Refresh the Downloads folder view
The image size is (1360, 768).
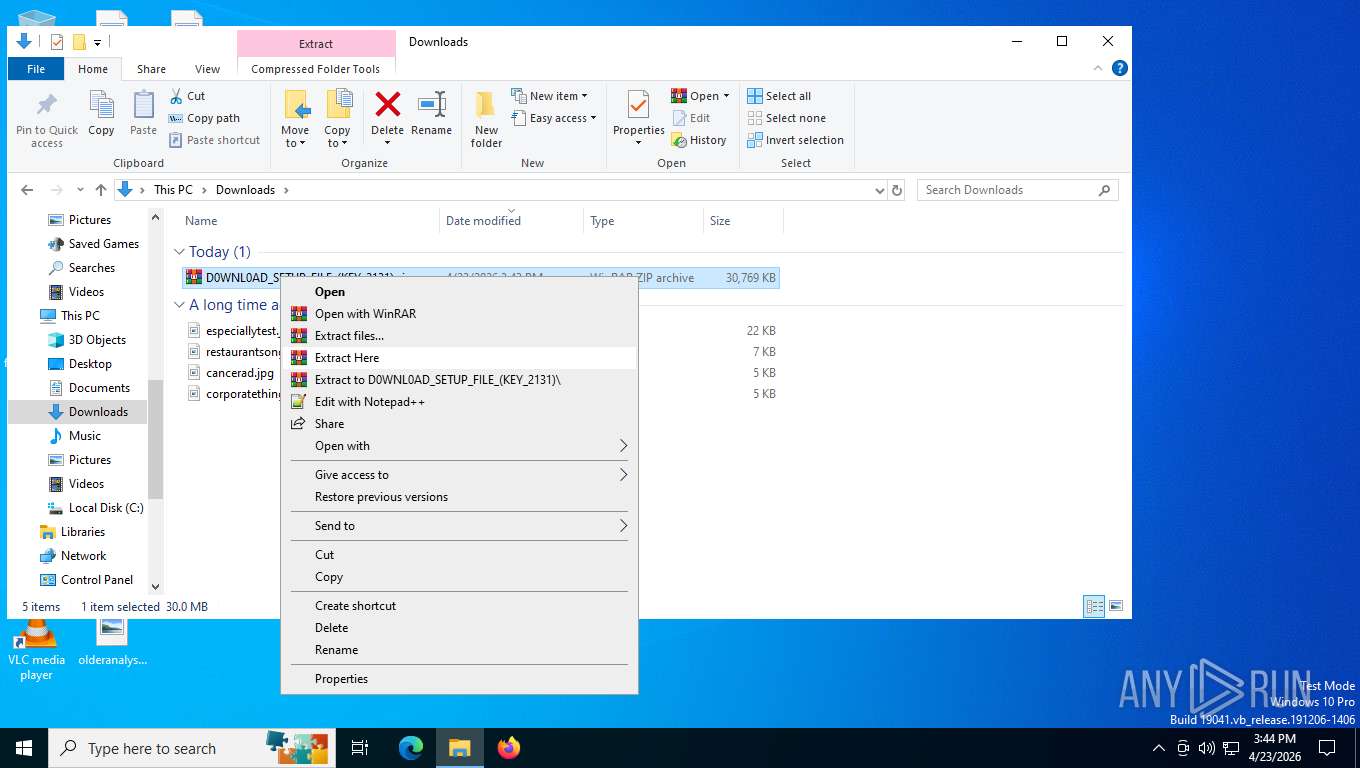897,190
